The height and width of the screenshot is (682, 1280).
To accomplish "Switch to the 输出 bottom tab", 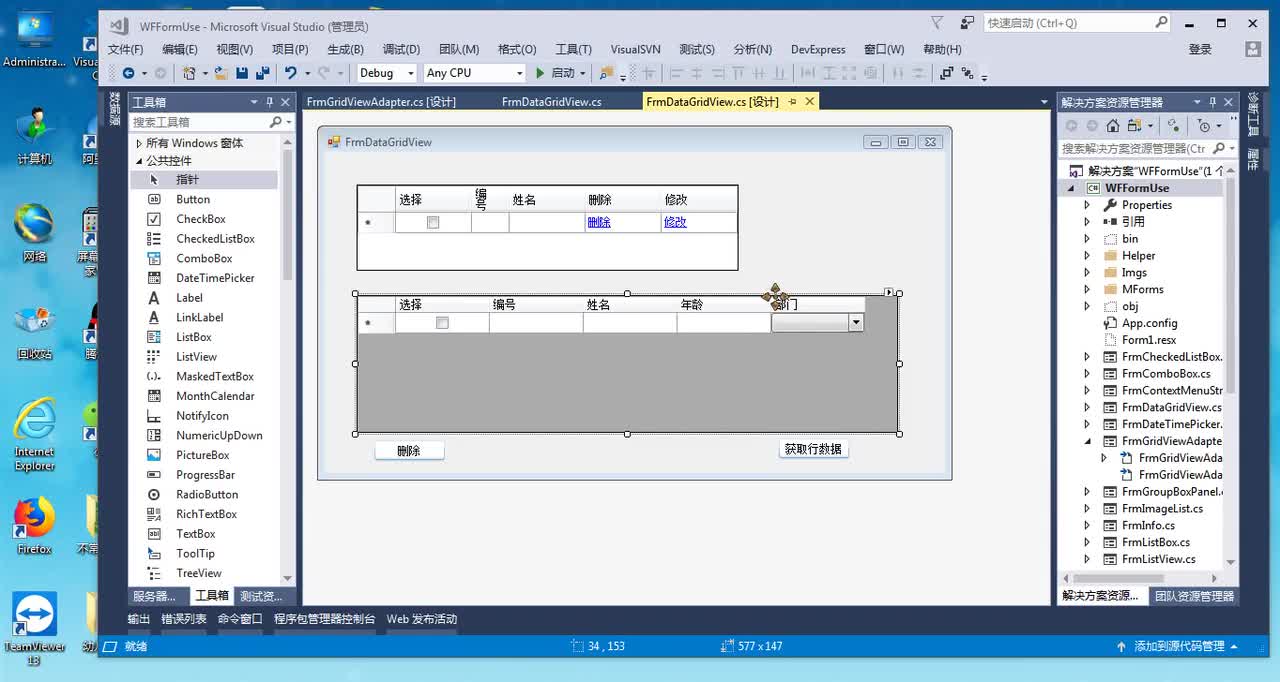I will click(138, 619).
